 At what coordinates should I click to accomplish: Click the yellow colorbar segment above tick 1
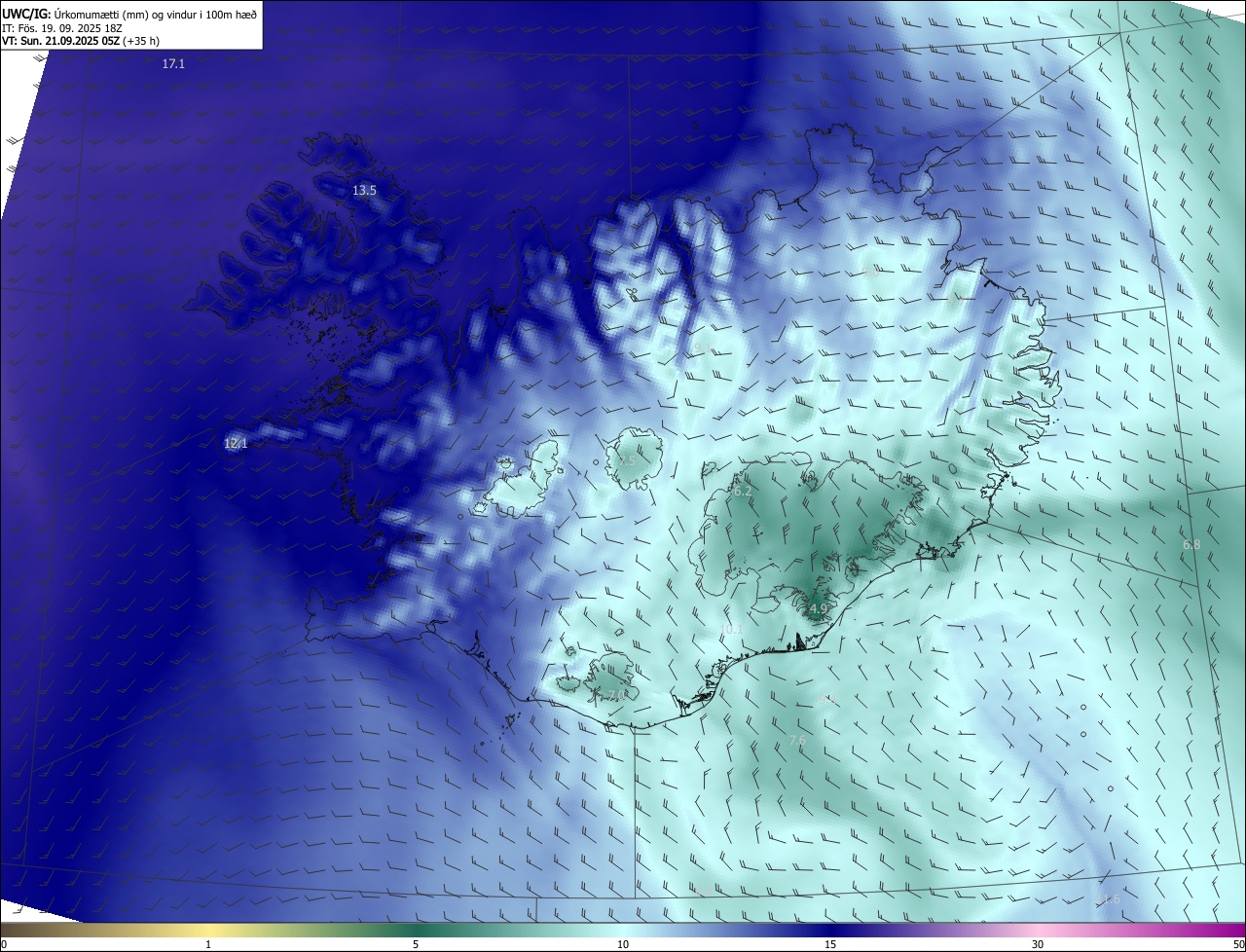click(208, 930)
